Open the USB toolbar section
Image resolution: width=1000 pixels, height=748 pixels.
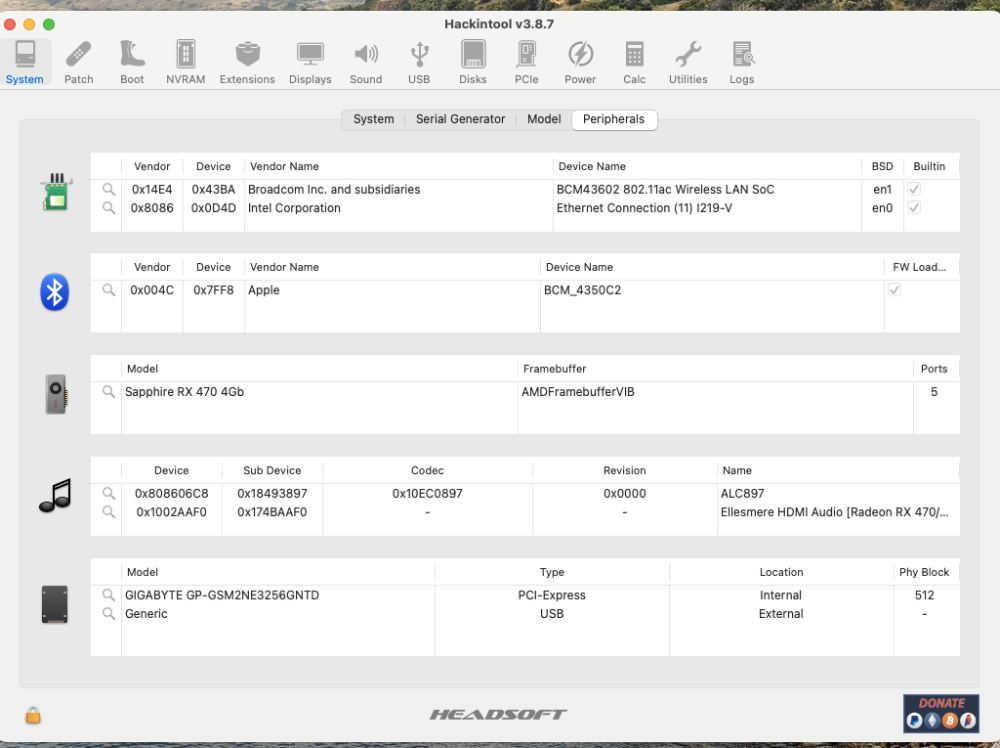coord(419,62)
